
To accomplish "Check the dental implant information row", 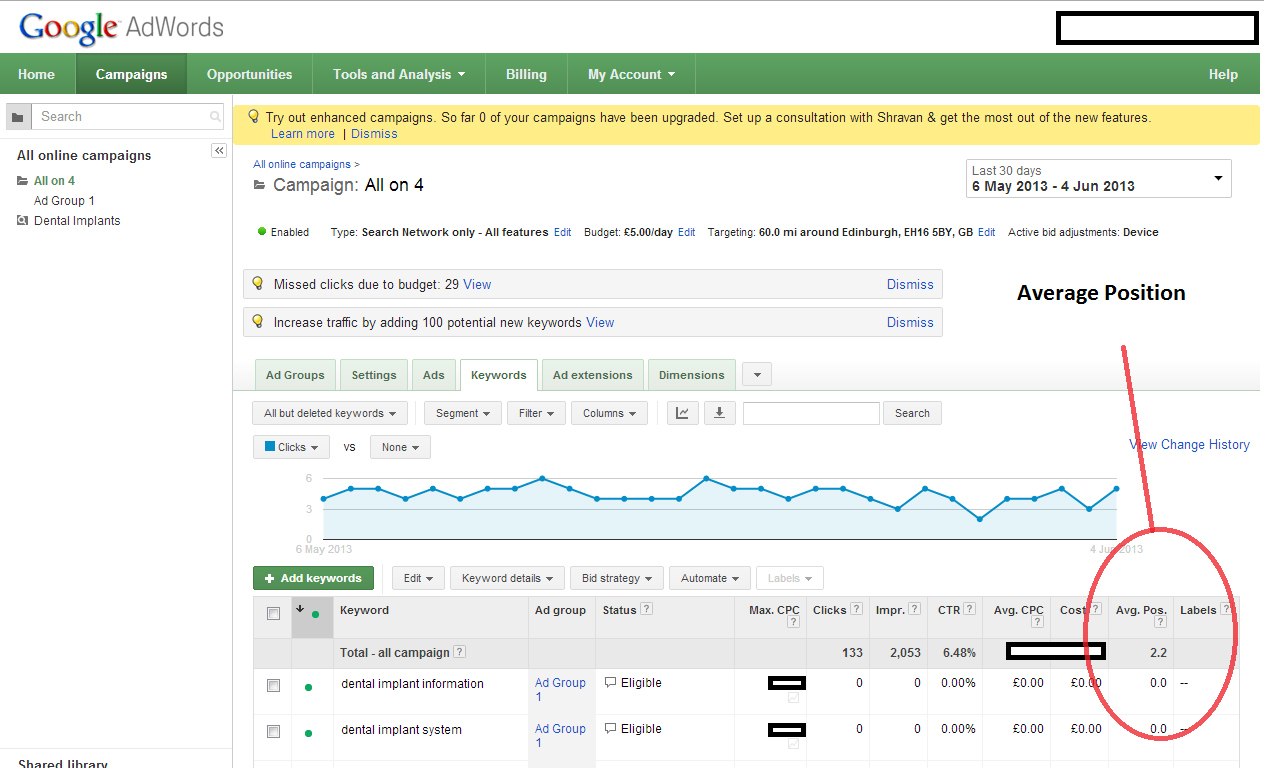I will (273, 686).
